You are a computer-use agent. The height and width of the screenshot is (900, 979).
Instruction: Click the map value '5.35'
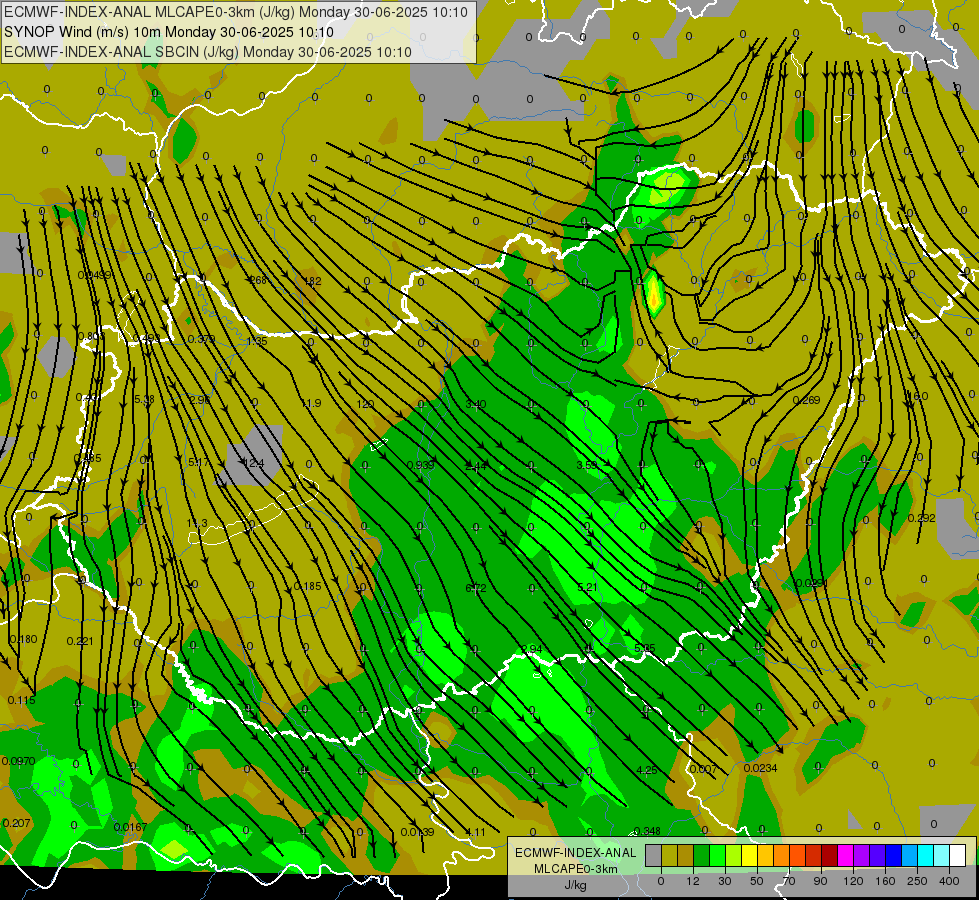645,648
